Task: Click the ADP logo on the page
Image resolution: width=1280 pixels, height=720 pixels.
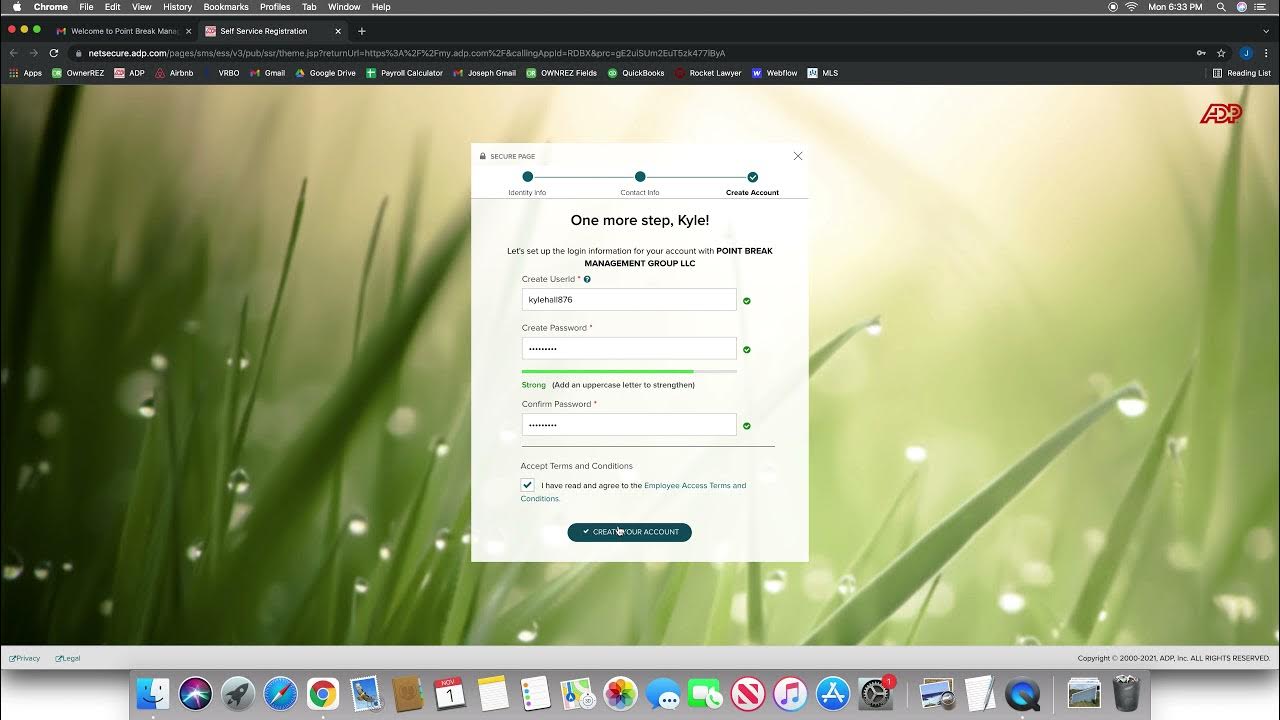Action: (x=1220, y=114)
